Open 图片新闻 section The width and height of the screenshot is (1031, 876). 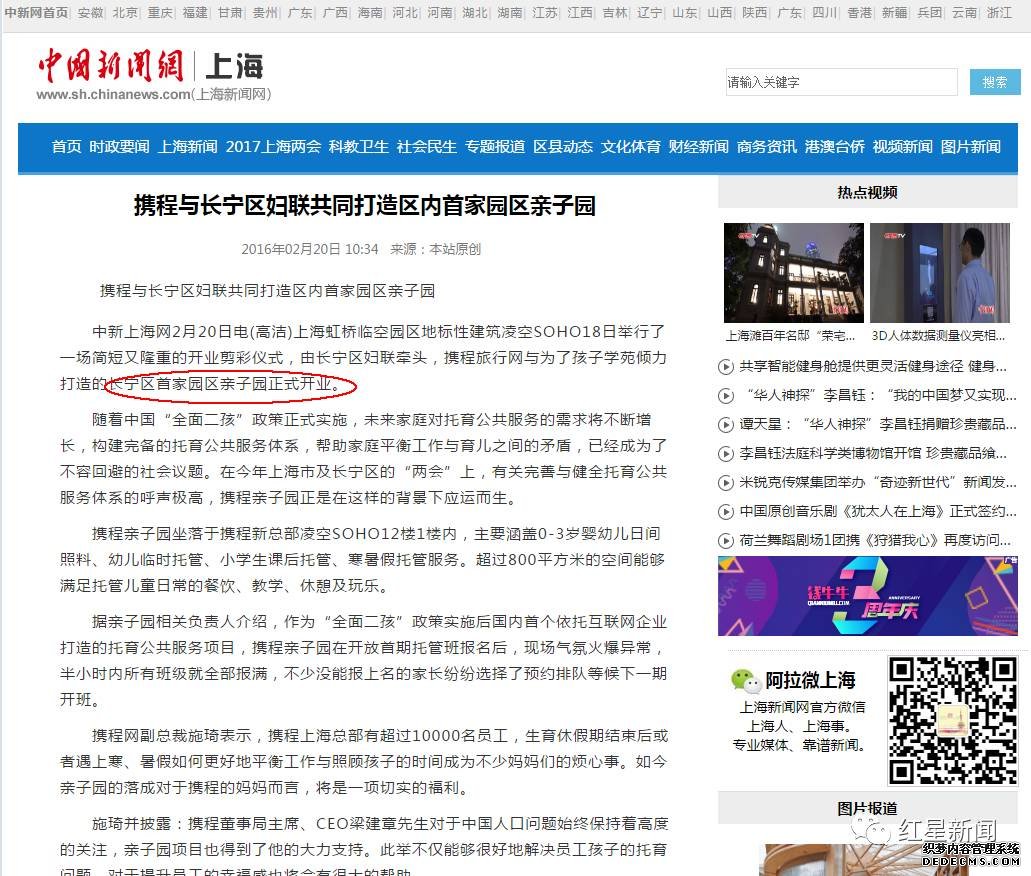tap(971, 147)
